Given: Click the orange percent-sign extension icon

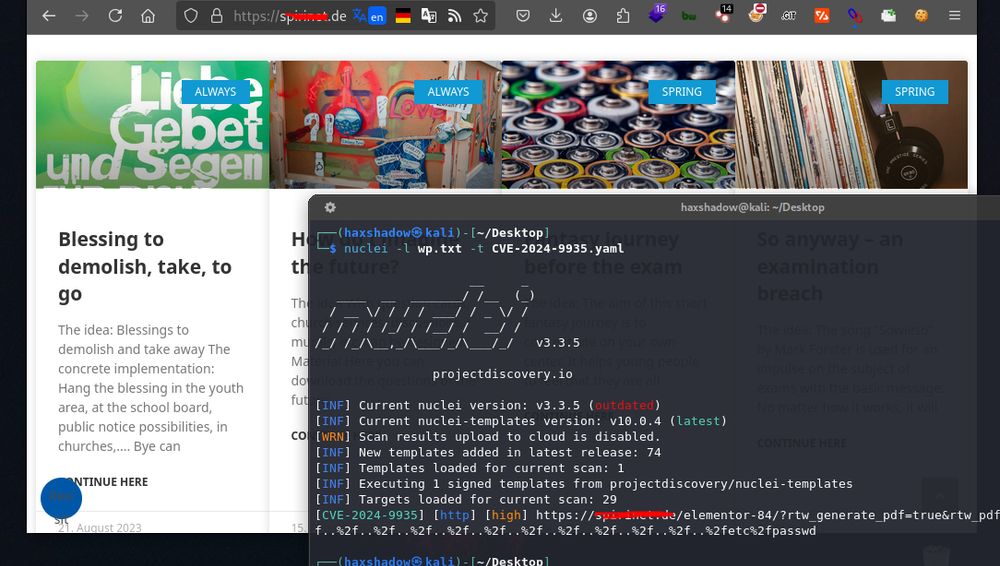Looking at the screenshot, I should pyautogui.click(x=822, y=15).
